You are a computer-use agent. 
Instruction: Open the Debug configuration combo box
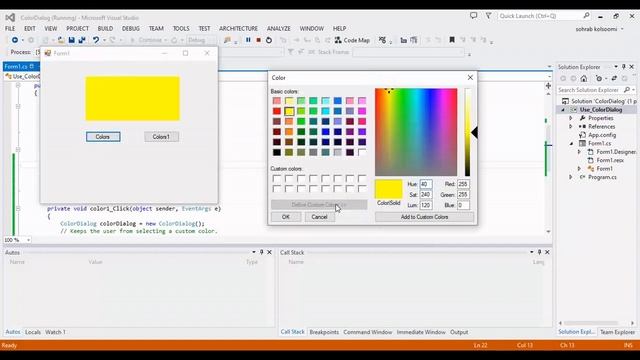(x=202, y=40)
